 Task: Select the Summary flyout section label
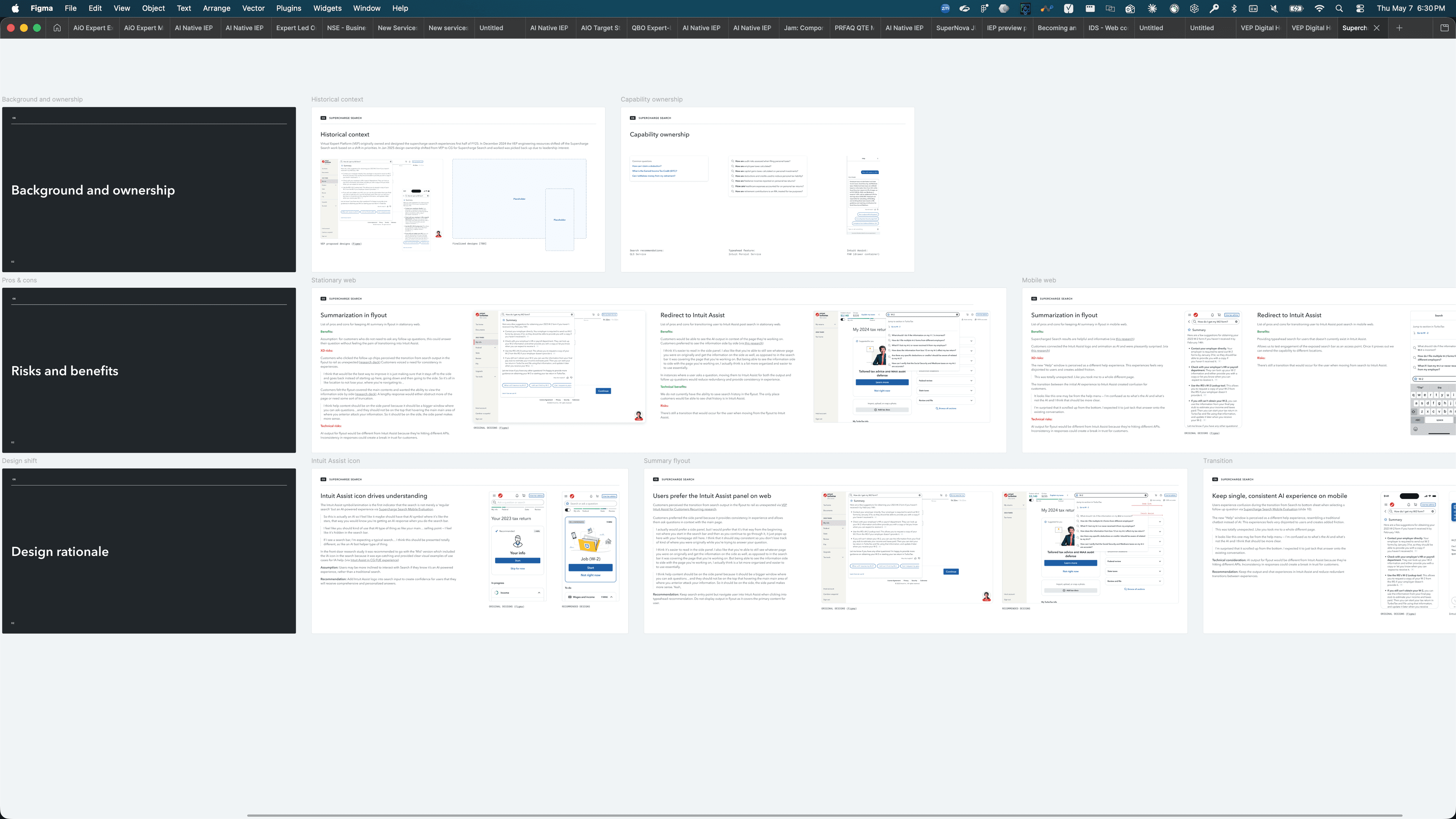[x=667, y=461]
